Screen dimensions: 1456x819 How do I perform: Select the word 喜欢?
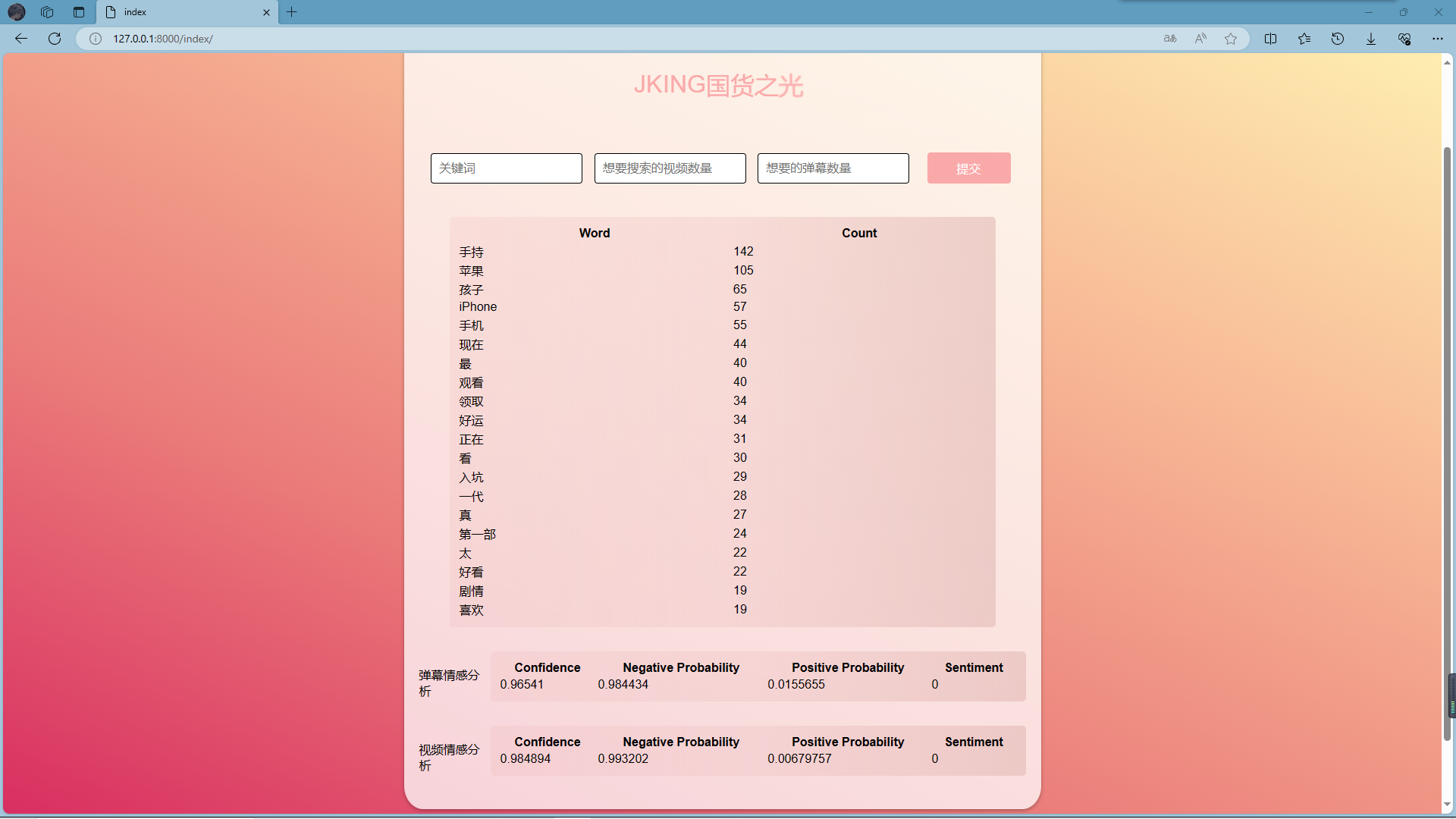pyautogui.click(x=471, y=610)
